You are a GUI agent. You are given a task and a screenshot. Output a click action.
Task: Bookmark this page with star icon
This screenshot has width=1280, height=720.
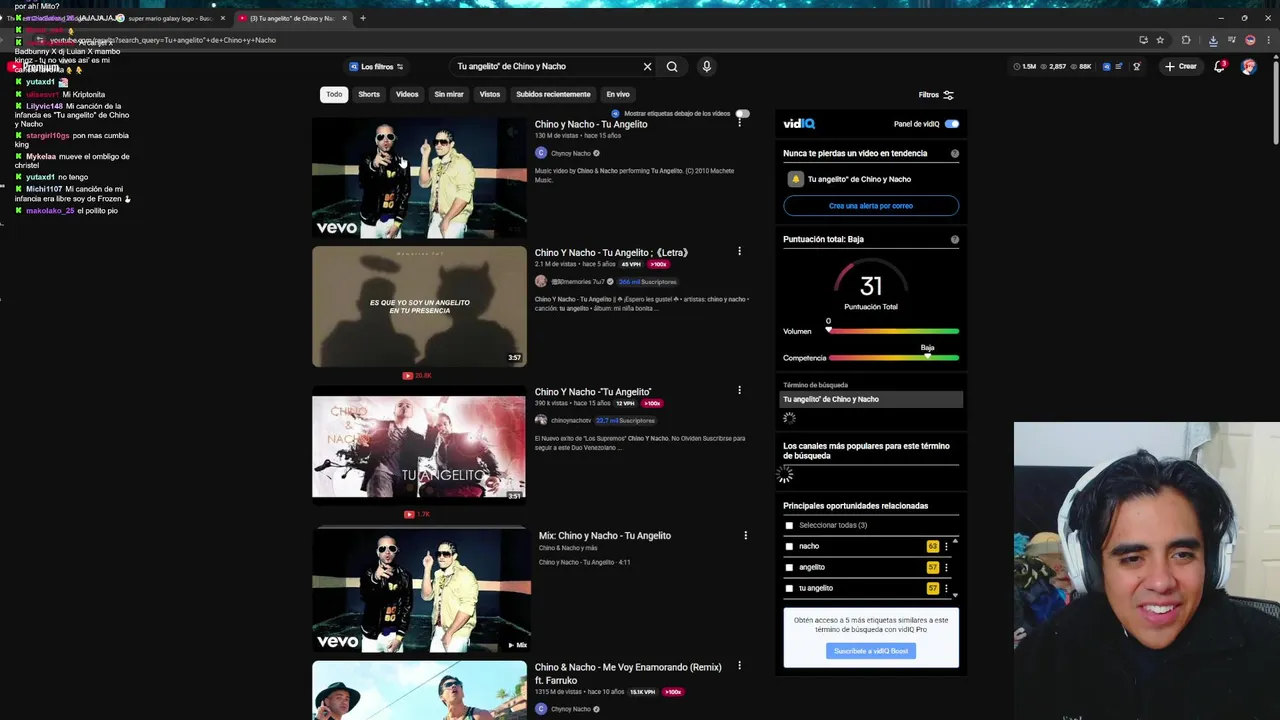pos(1160,40)
